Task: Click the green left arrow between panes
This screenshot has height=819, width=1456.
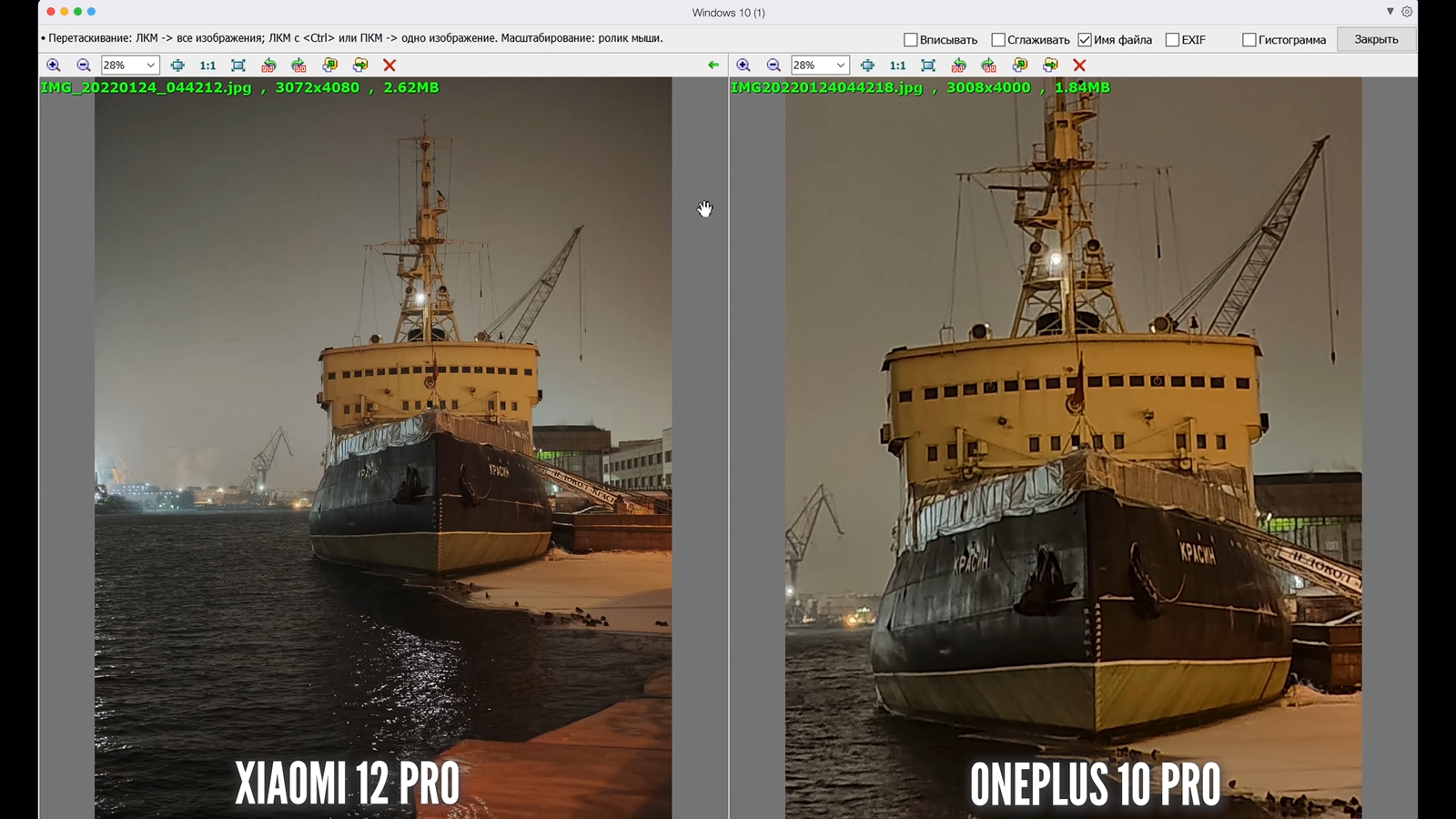Action: tap(713, 66)
